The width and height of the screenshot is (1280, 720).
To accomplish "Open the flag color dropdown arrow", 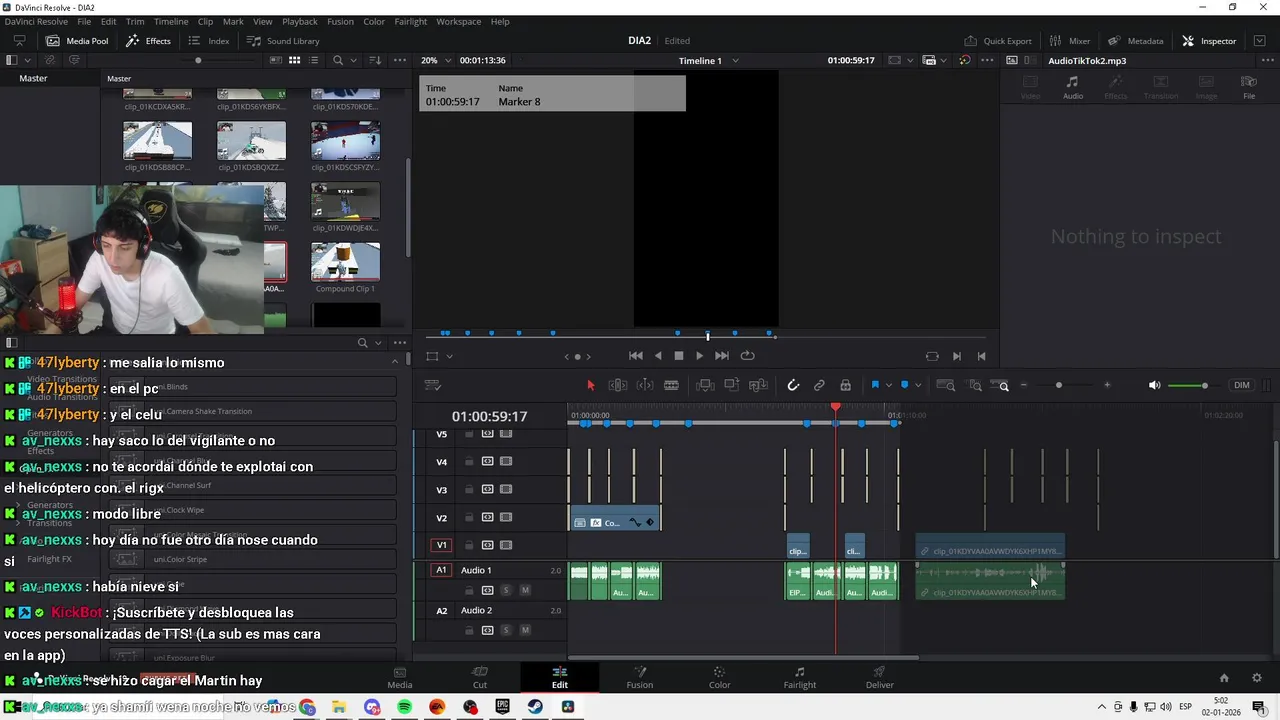I will pyautogui.click(x=888, y=386).
